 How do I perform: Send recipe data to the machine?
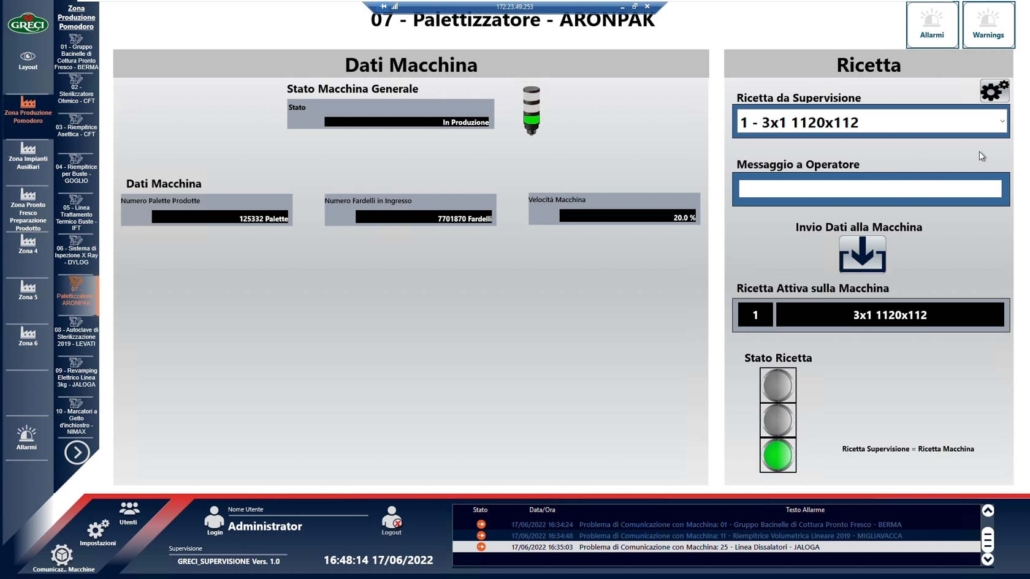[x=862, y=254]
